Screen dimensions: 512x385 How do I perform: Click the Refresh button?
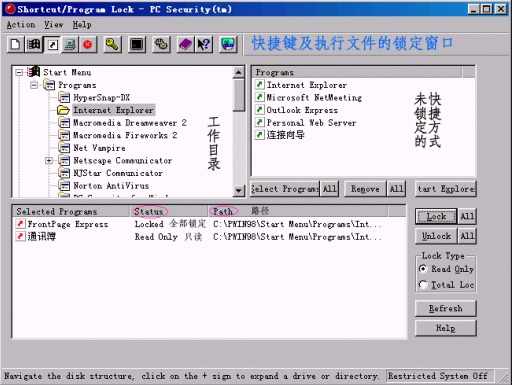(446, 308)
